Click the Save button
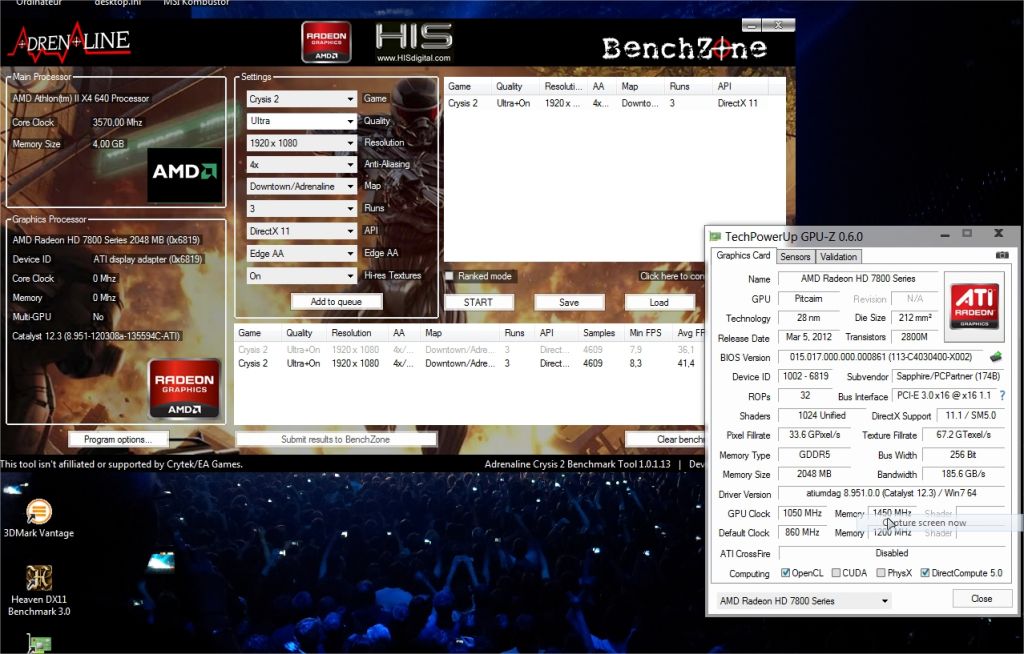Image resolution: width=1024 pixels, height=654 pixels. (x=569, y=302)
